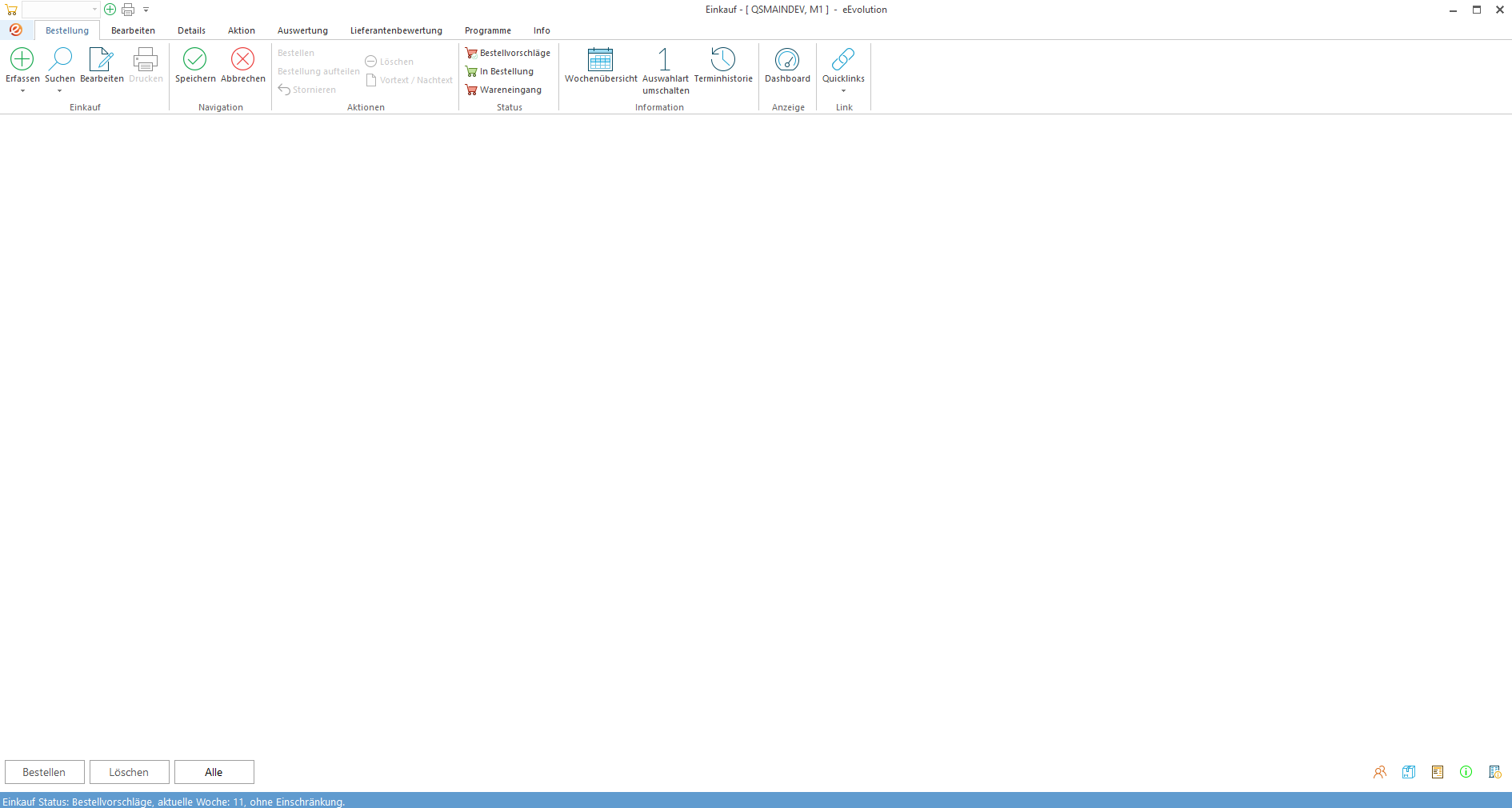Click the eEvolution logo application button
This screenshot has width=1512, height=808.
point(16,30)
